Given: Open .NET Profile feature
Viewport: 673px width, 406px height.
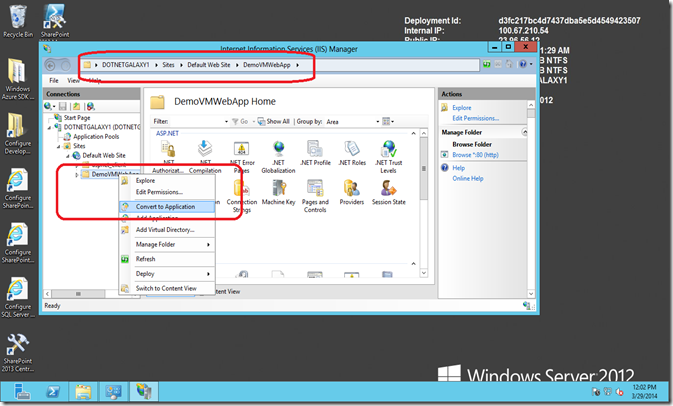Looking at the screenshot, I should (315, 154).
